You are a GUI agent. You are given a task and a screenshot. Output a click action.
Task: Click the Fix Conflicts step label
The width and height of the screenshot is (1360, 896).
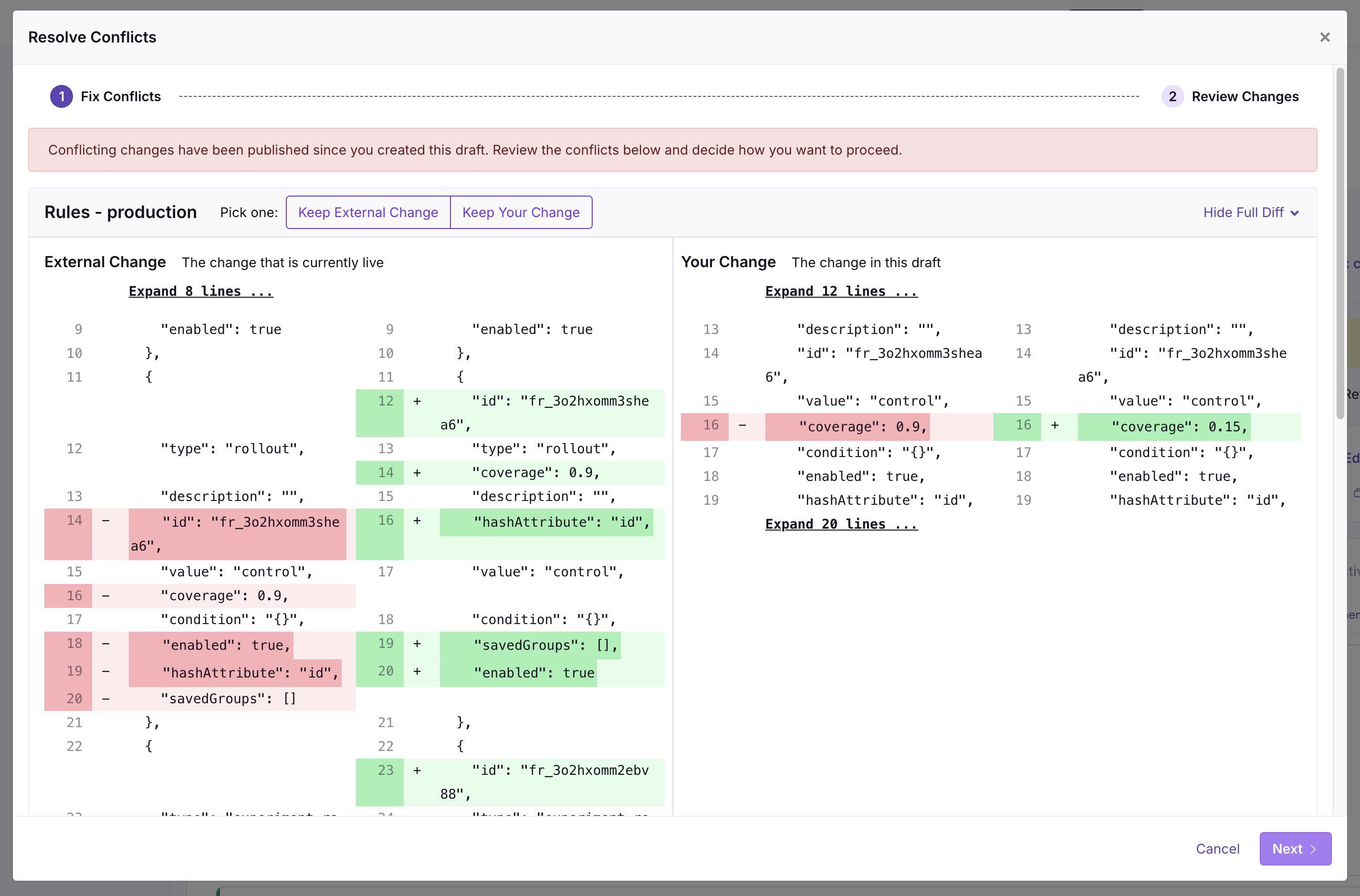pyautogui.click(x=121, y=96)
